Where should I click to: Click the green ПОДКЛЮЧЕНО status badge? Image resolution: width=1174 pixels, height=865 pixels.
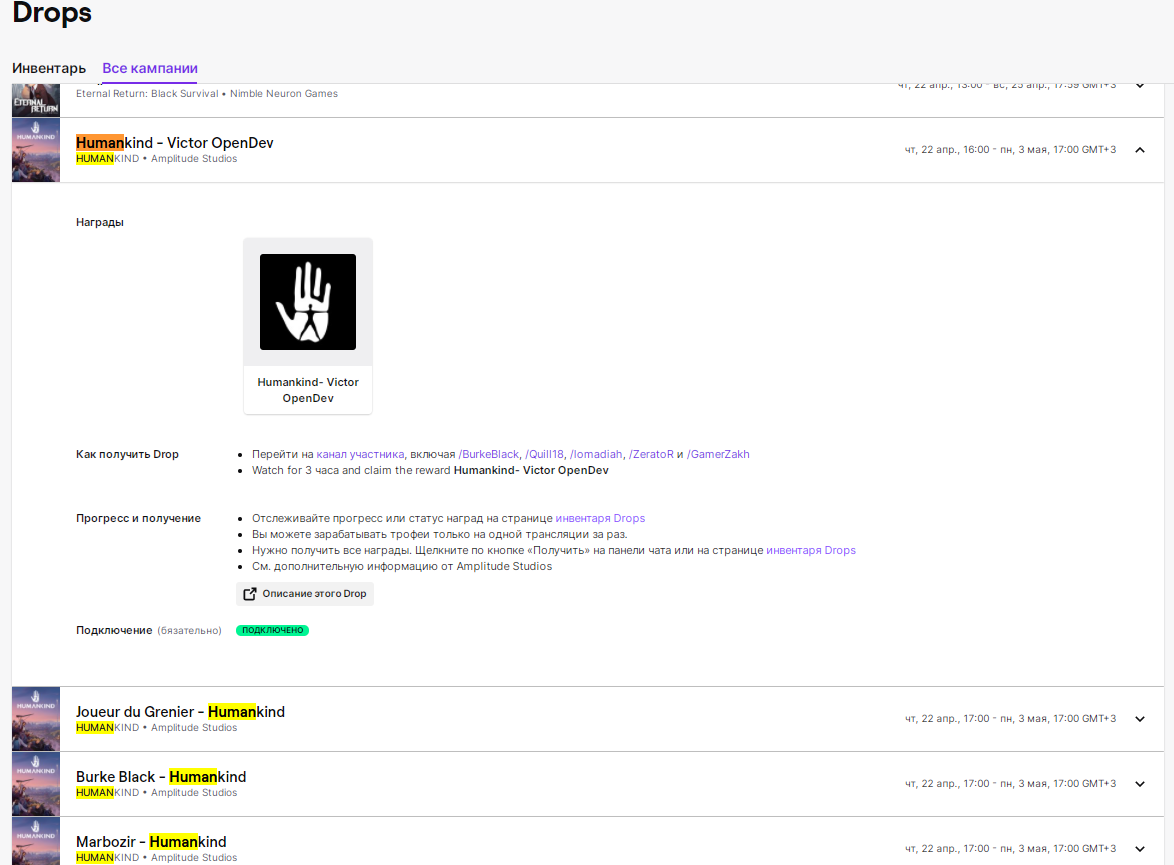click(273, 631)
